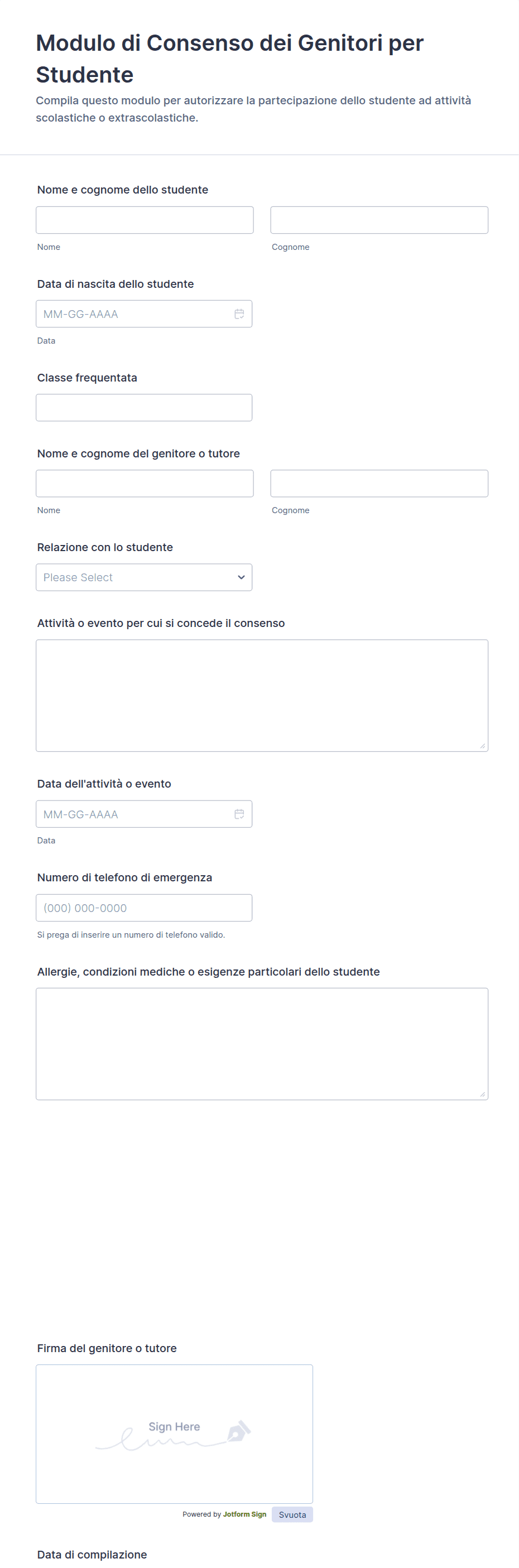The image size is (519, 1568).
Task: Open the Jotform Sign link
Action: click(244, 1514)
